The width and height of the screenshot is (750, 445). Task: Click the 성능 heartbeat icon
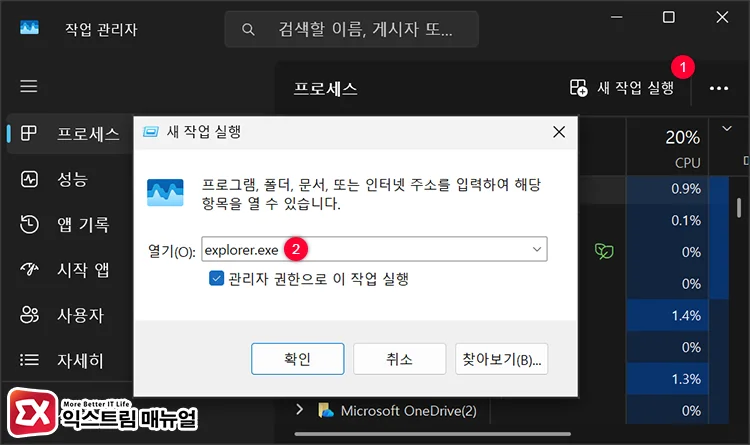(x=29, y=179)
